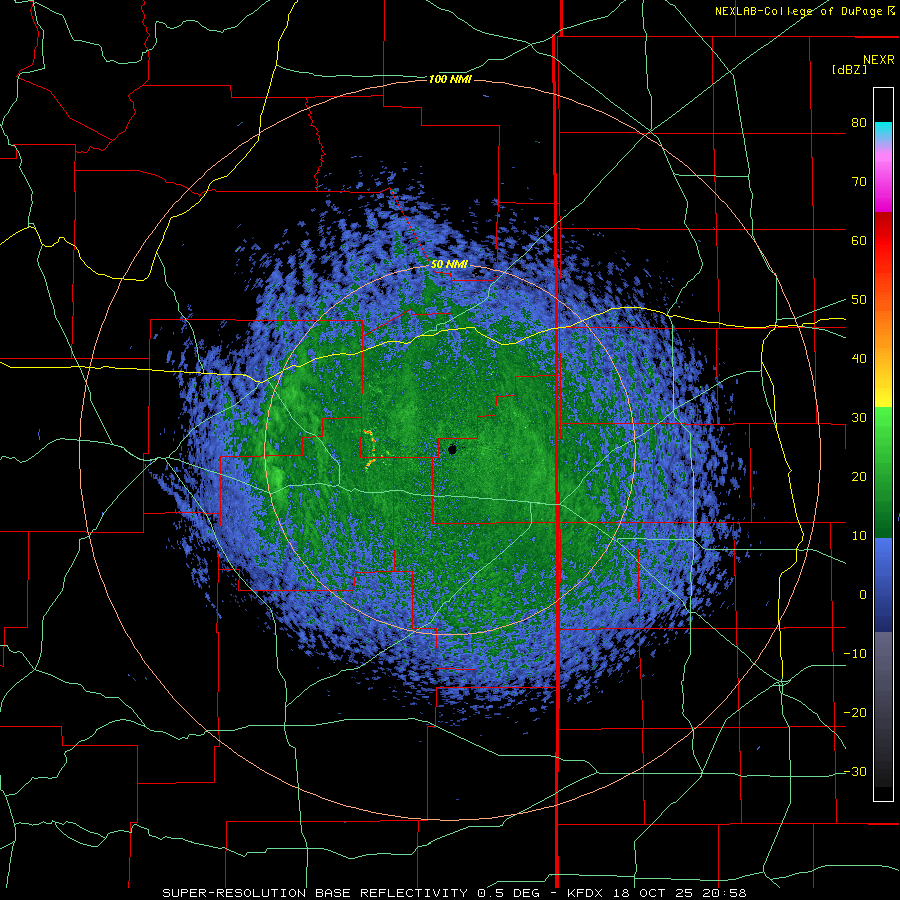Click the 80 dBZ scale label
The width and height of the screenshot is (900, 900).
point(859,123)
